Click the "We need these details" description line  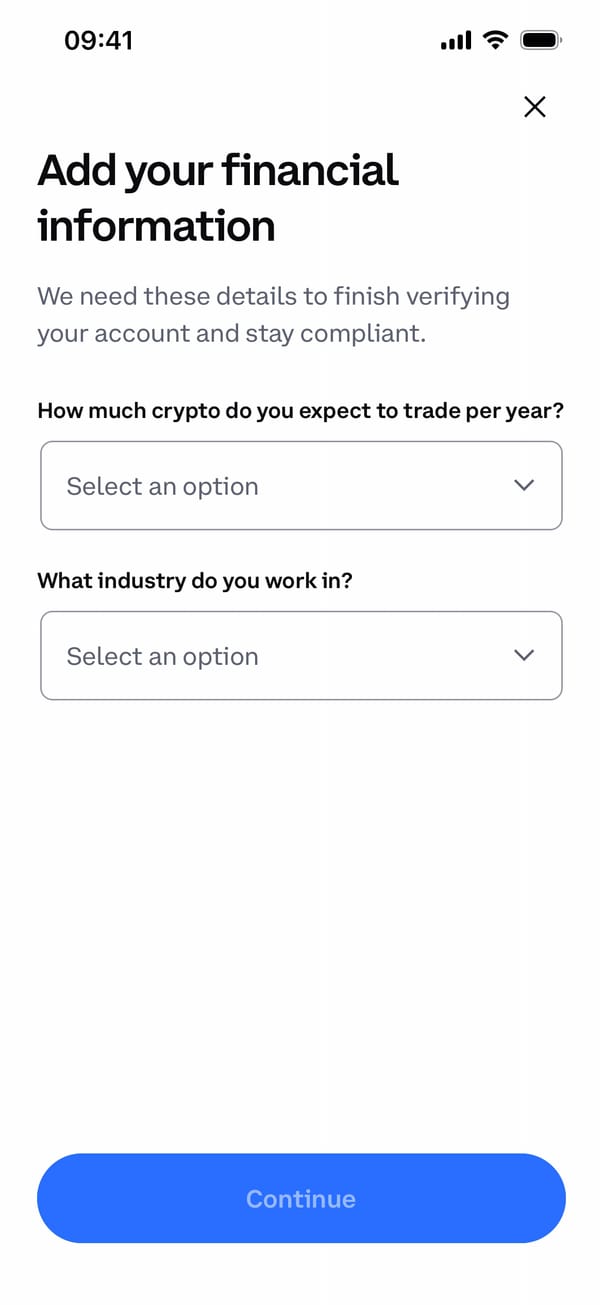coord(273,296)
